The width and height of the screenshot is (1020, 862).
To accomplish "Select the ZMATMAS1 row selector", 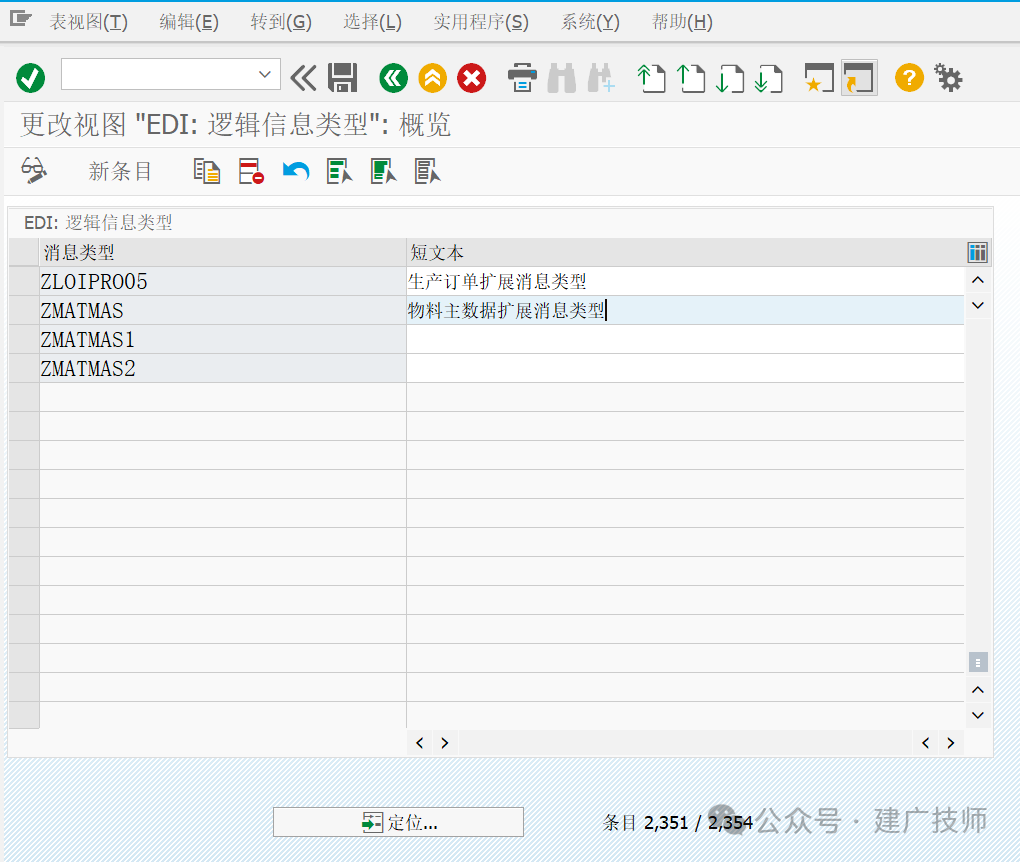I will (24, 340).
